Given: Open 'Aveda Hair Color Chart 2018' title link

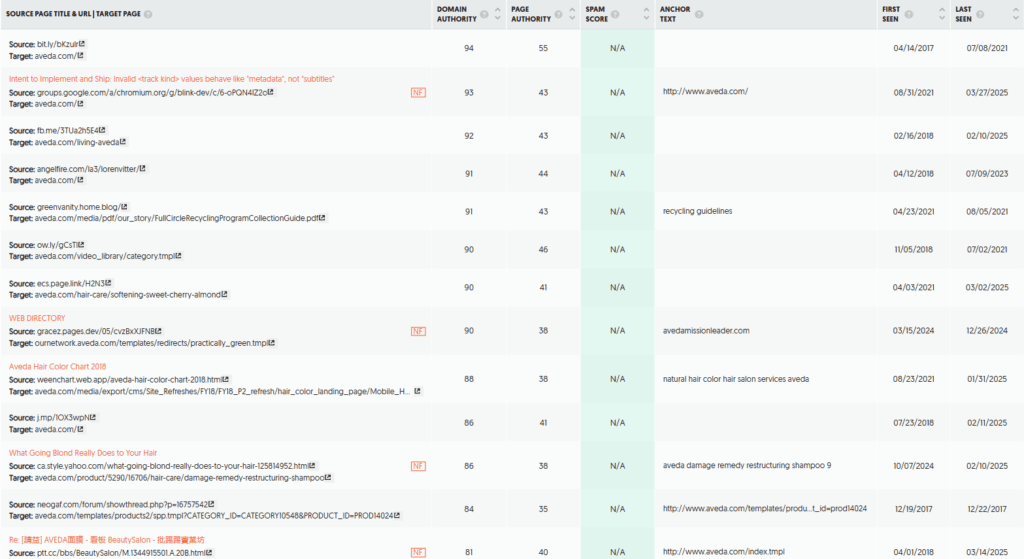Looking at the screenshot, I should (57, 366).
